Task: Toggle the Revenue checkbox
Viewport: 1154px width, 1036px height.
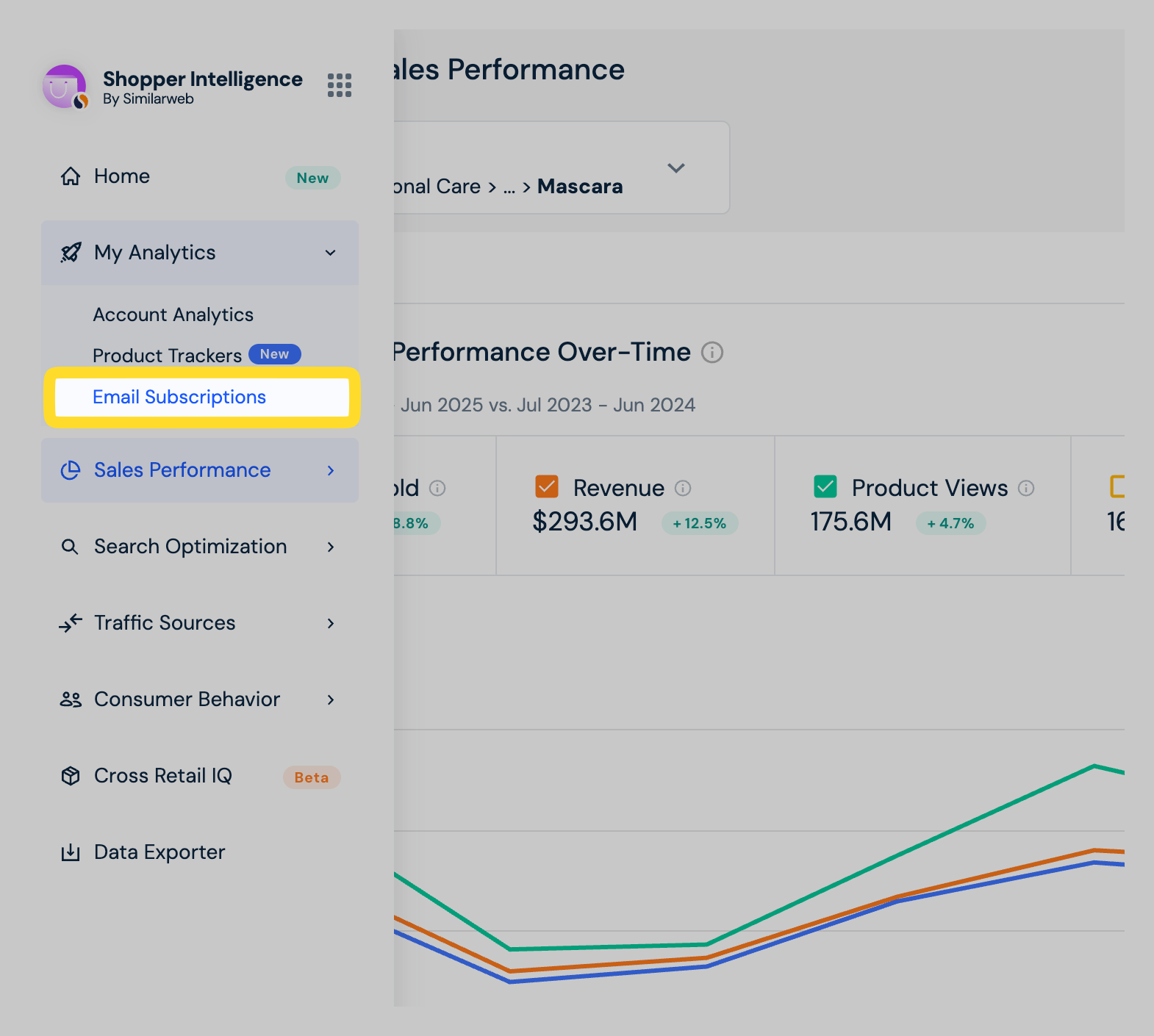Action: coord(547,486)
